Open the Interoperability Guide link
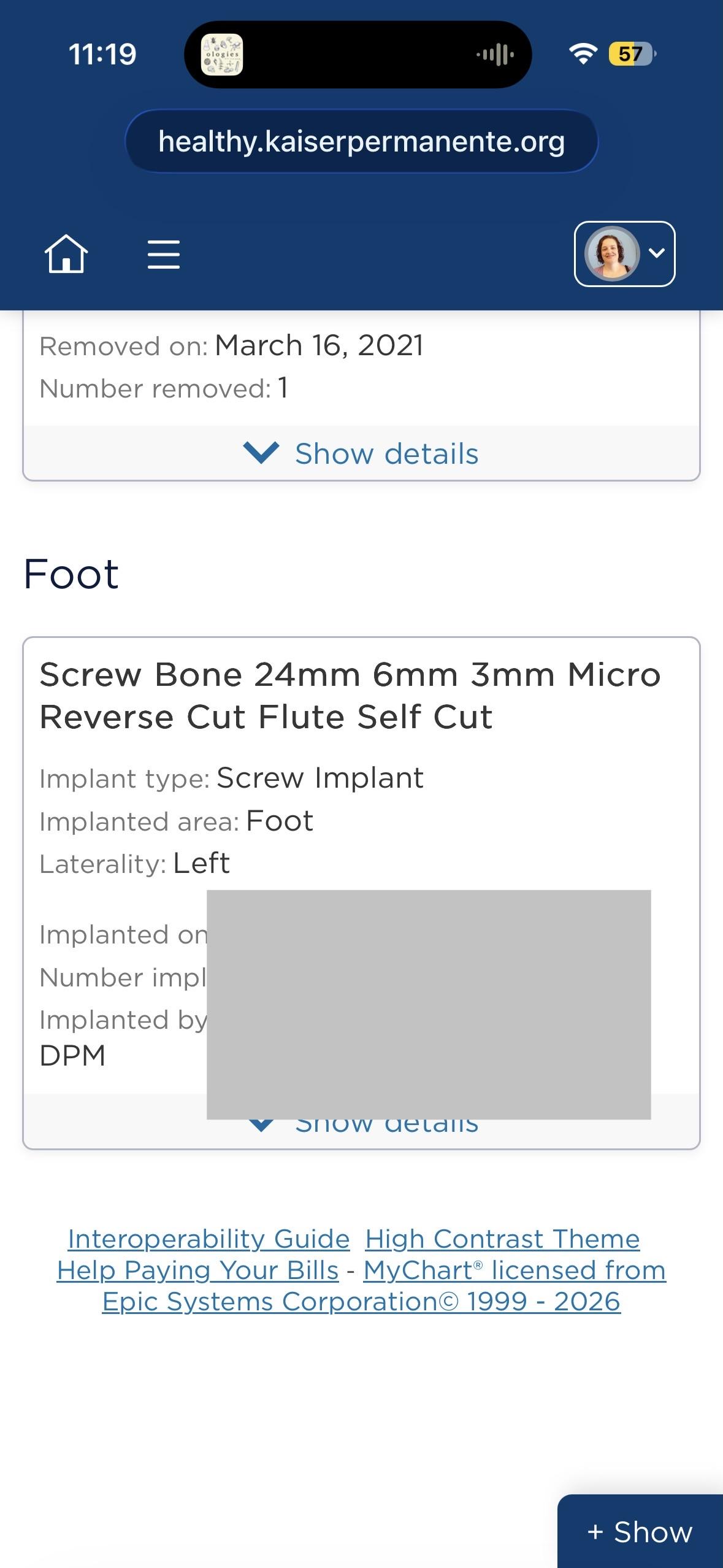Image resolution: width=723 pixels, height=1568 pixels. 208,1239
